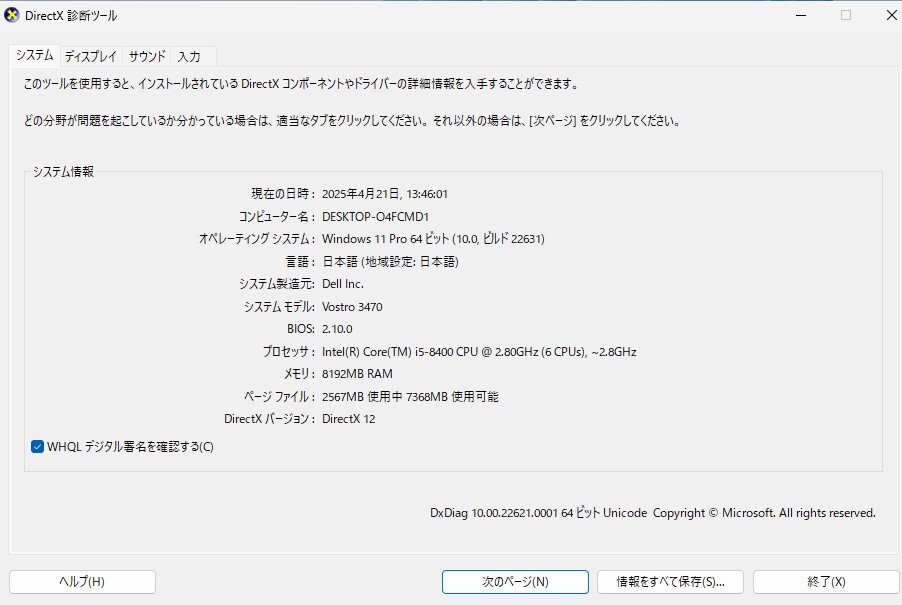This screenshot has width=902, height=605.
Task: Open the サウンド tab
Action: (147, 56)
